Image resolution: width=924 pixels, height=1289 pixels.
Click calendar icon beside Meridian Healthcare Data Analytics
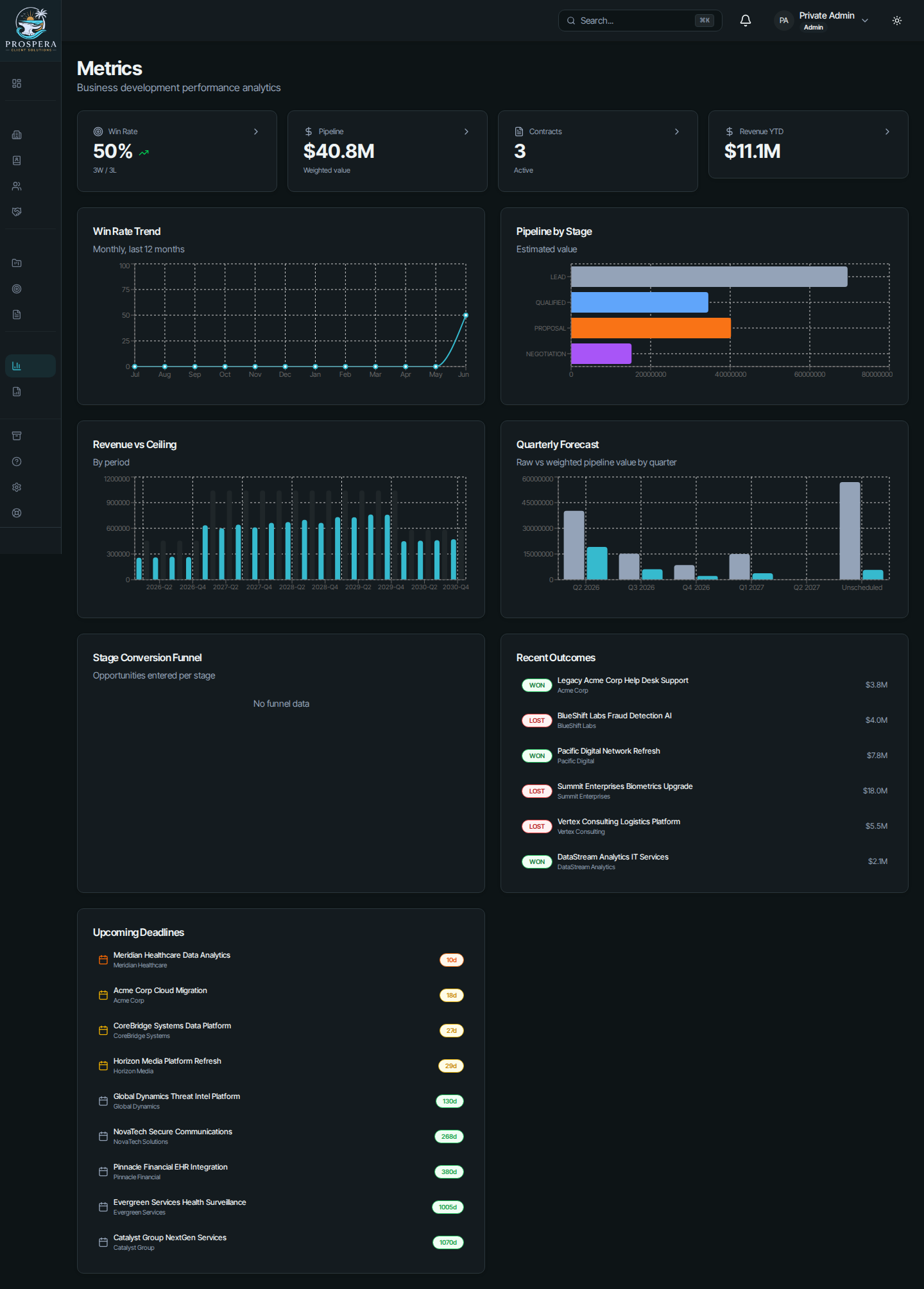103,960
